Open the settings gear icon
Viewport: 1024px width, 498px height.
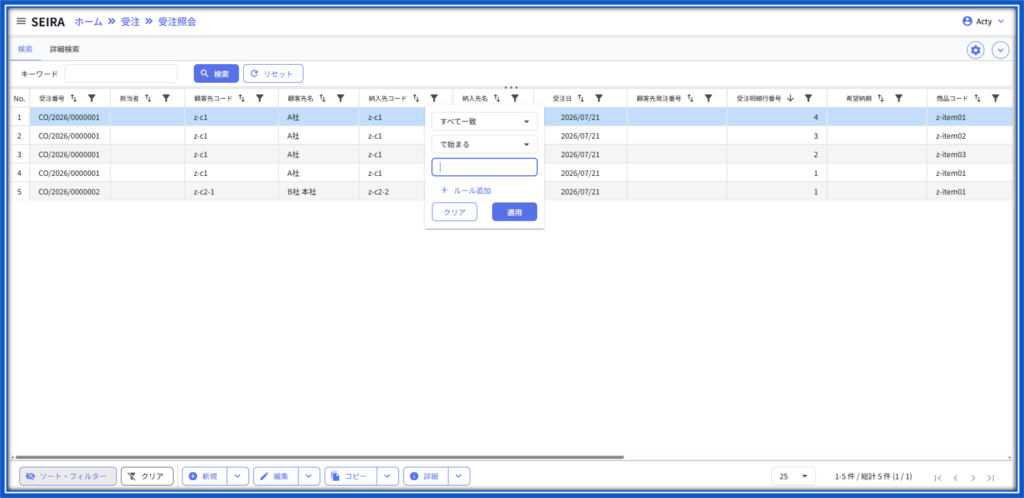point(976,50)
